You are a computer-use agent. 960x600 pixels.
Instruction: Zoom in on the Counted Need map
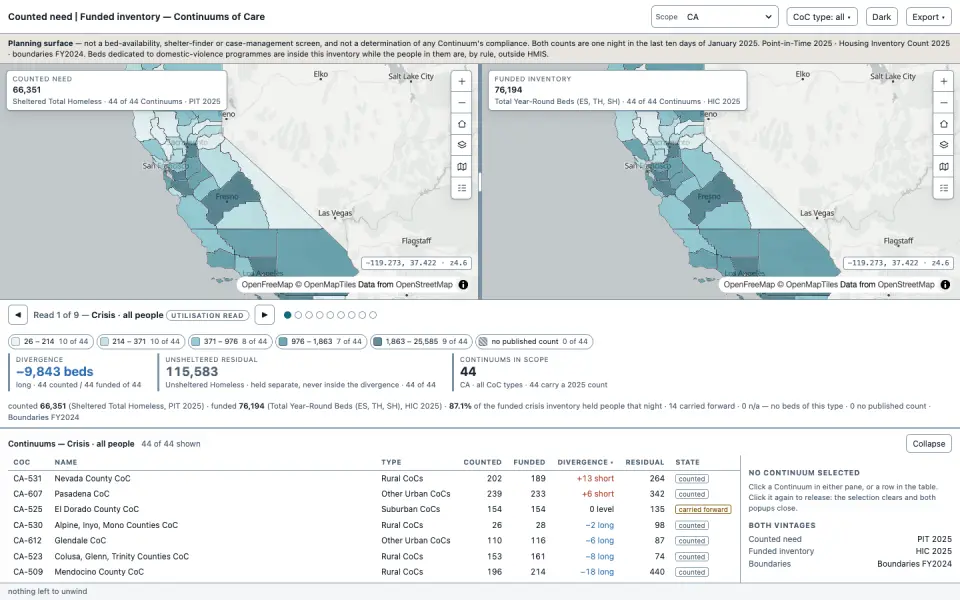click(x=462, y=81)
